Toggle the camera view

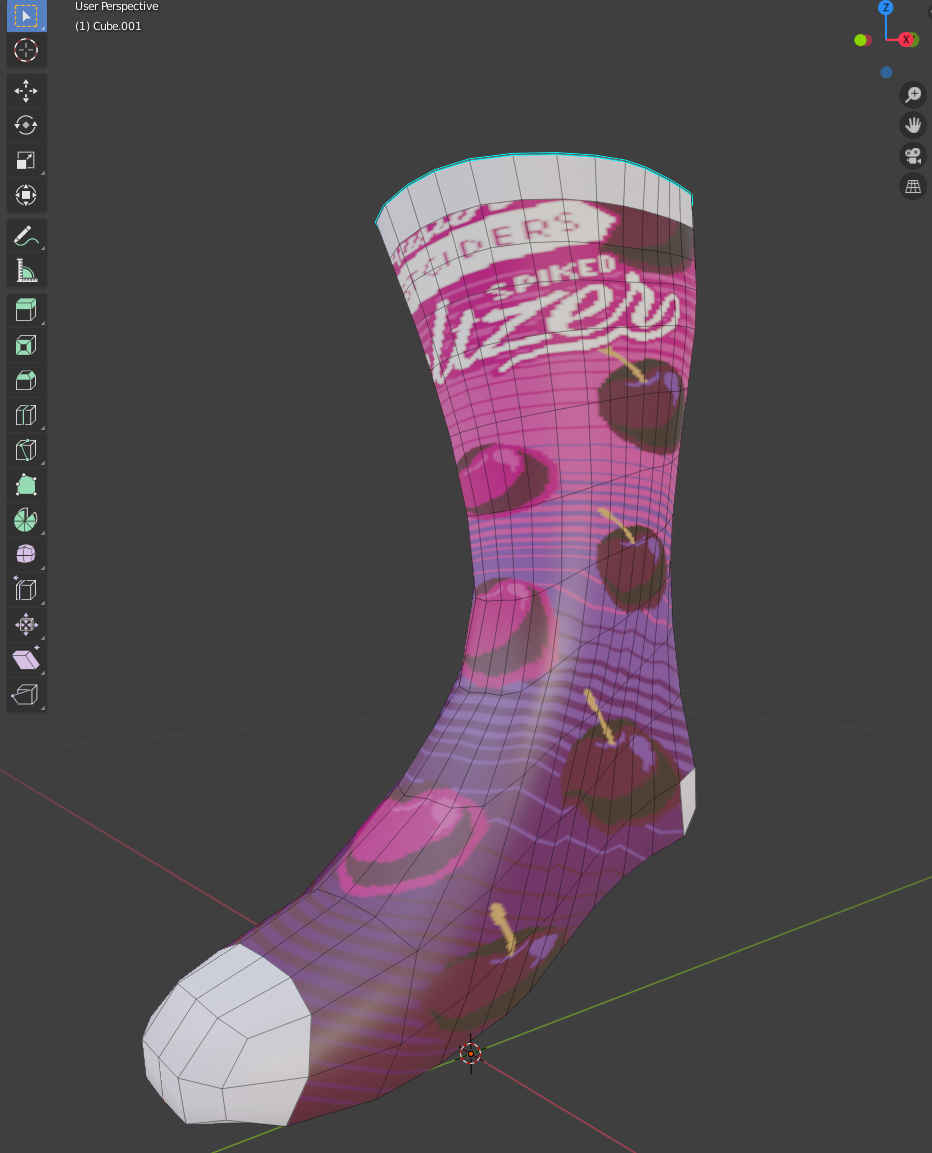point(913,156)
